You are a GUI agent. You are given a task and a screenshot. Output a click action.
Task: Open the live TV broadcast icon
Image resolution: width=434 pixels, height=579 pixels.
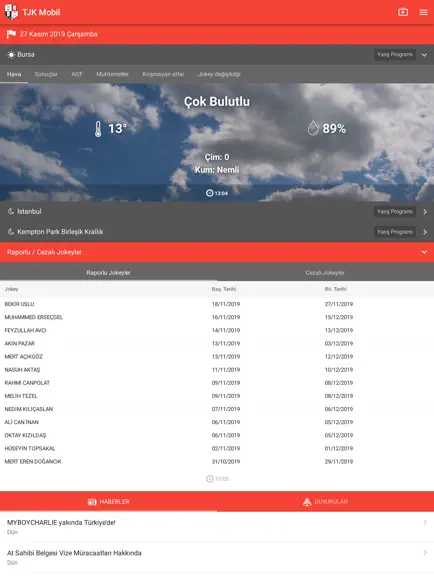click(x=403, y=12)
